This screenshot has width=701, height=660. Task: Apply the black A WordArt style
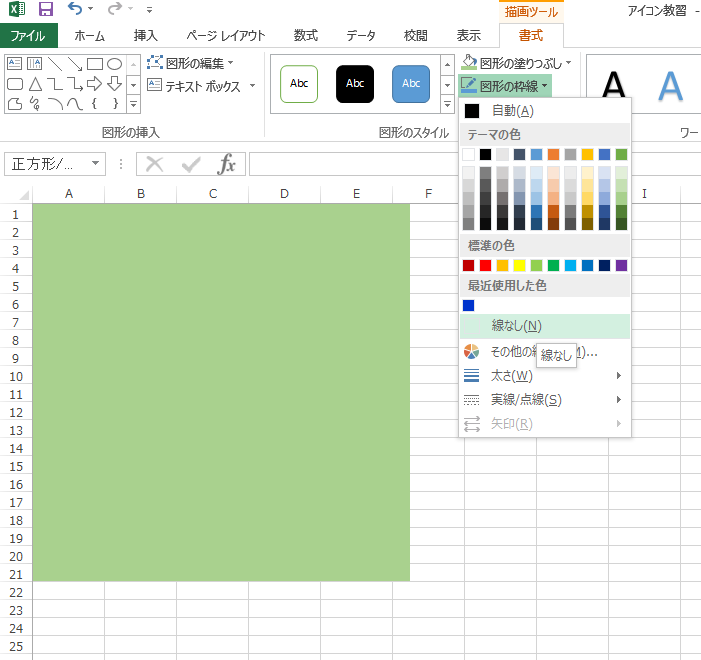pos(613,85)
